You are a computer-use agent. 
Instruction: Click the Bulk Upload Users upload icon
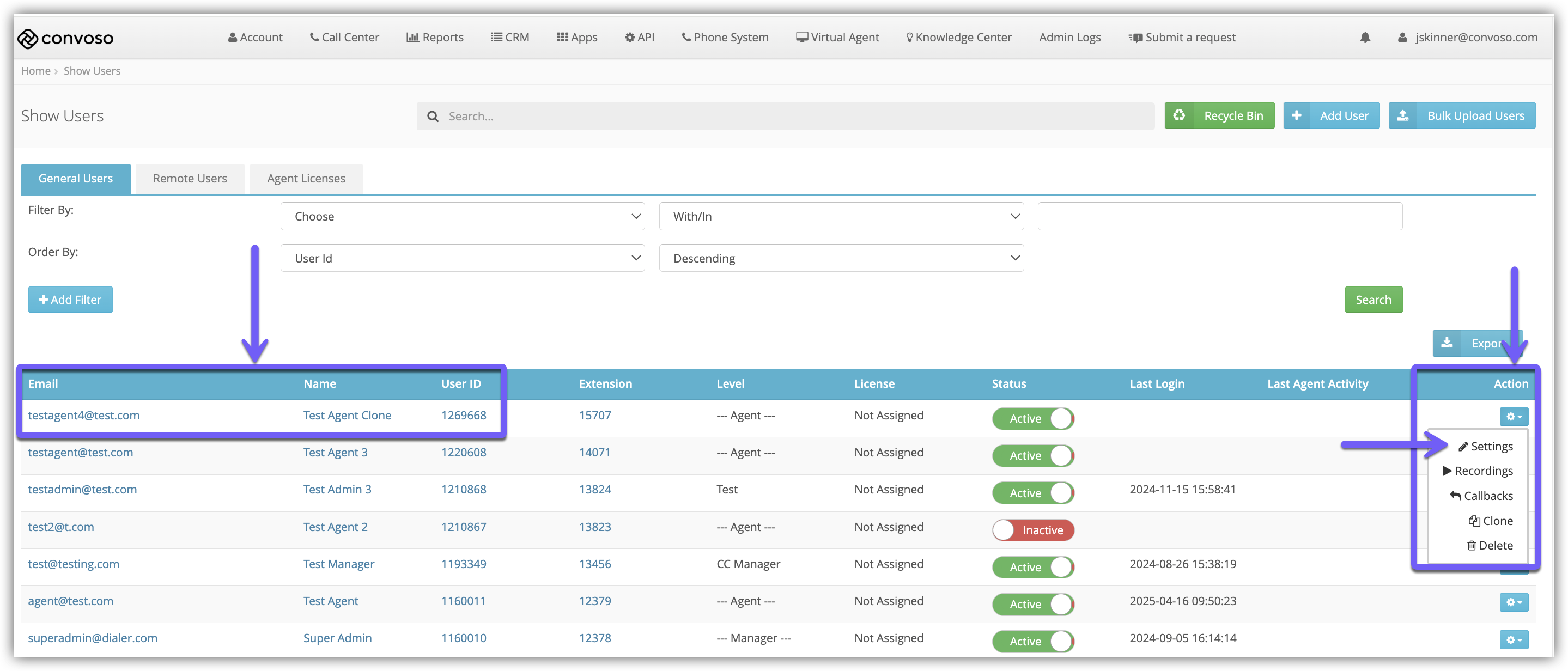tap(1402, 115)
